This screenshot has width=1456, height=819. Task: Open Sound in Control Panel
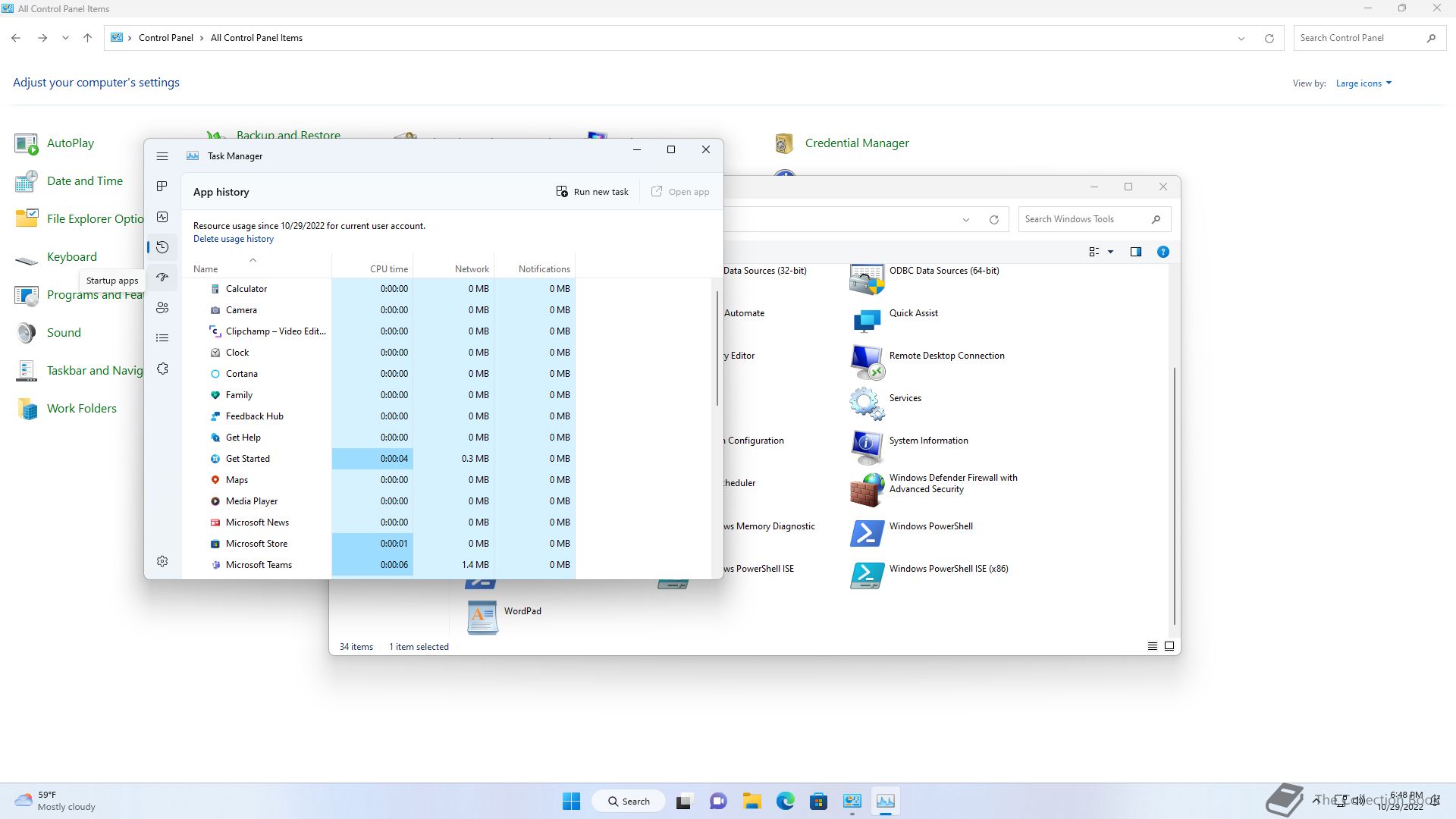48,333
